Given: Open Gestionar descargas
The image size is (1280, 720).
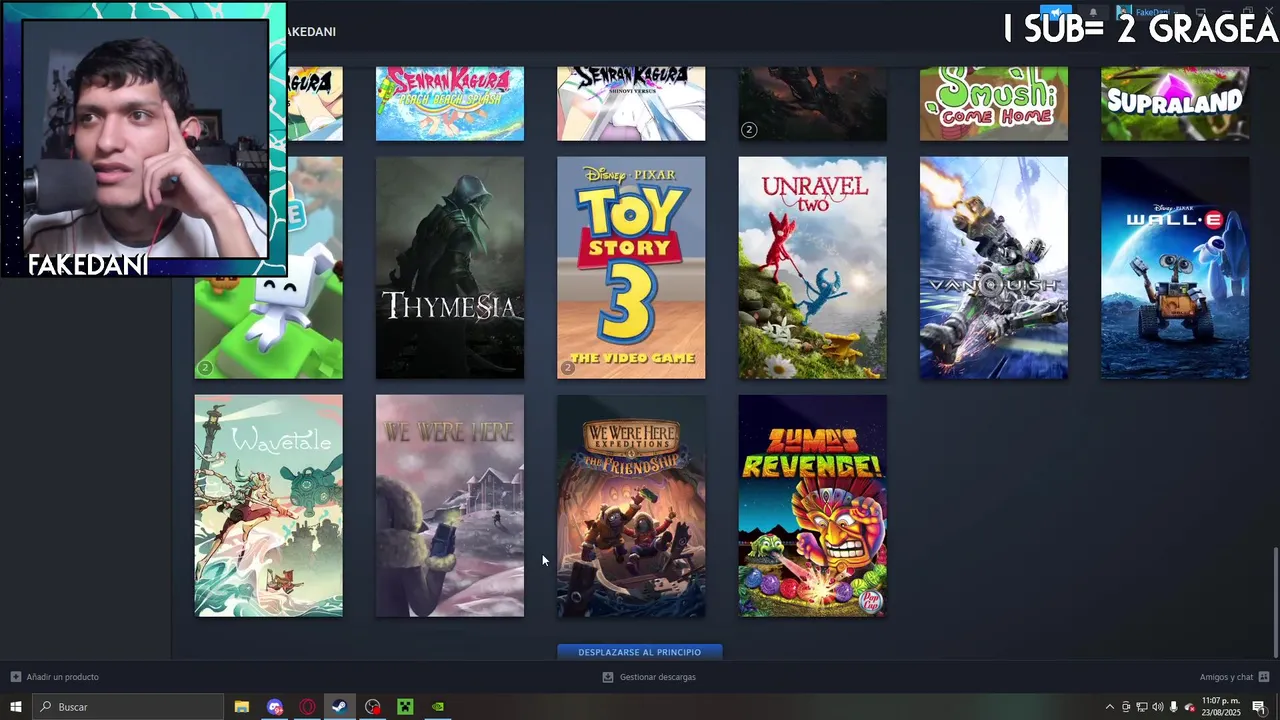Looking at the screenshot, I should pyautogui.click(x=657, y=677).
